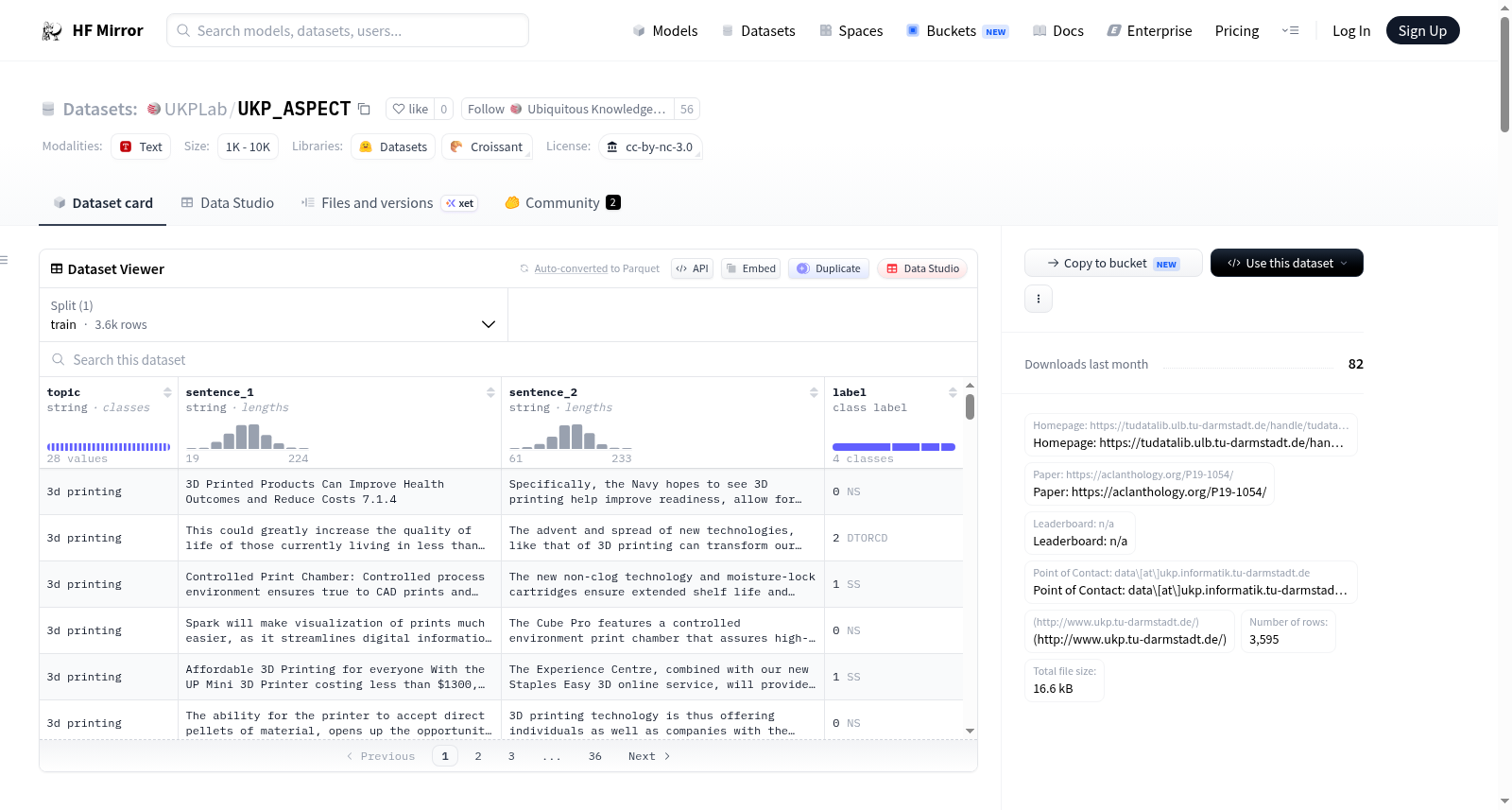Open the Datasets menu
The width and height of the screenshot is (1512, 810).
tap(759, 31)
